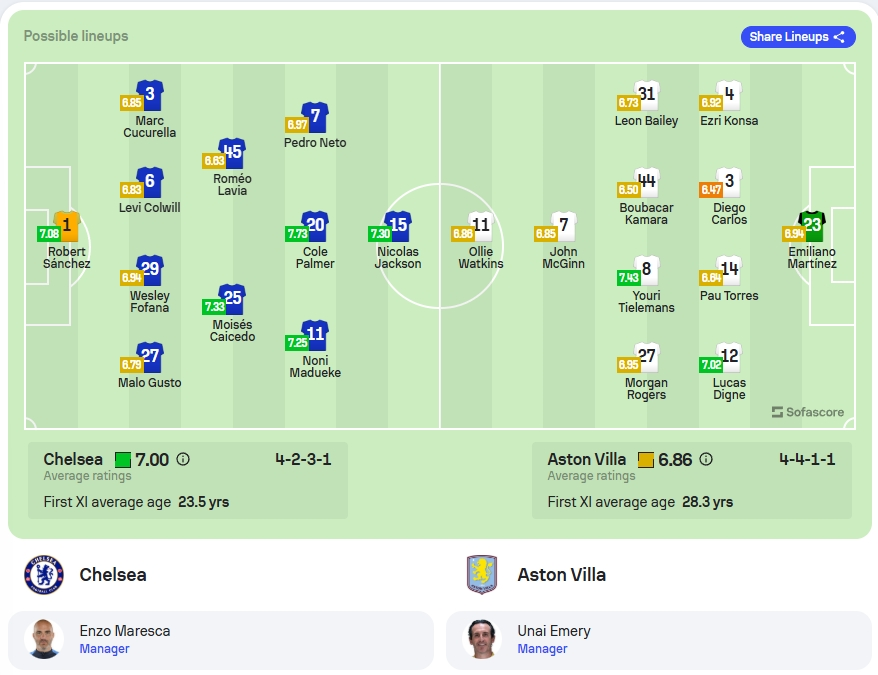Click Emiliano Martínez's green goalkeeper shirt
Image resolution: width=878 pixels, height=675 pixels.
click(812, 226)
